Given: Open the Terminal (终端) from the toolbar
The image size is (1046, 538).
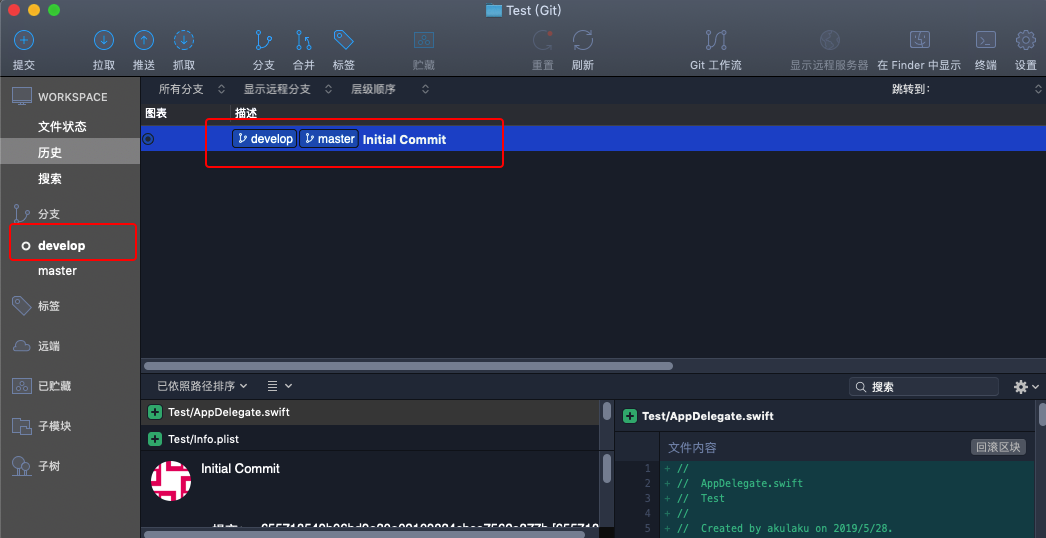Looking at the screenshot, I should click(x=986, y=41).
